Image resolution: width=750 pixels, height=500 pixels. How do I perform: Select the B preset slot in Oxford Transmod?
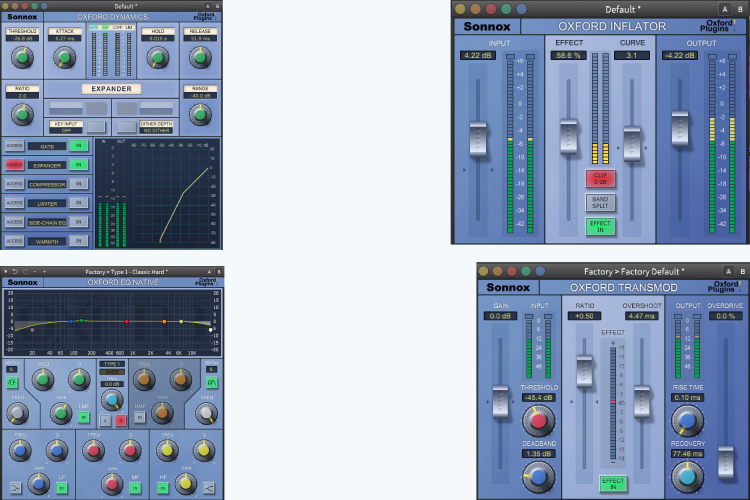(743, 271)
